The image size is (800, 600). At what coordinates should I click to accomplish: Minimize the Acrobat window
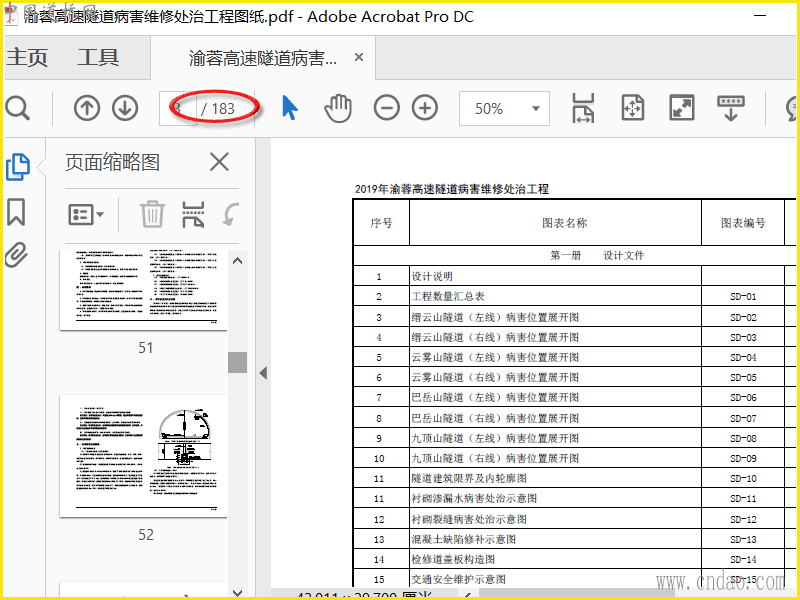pos(760,15)
